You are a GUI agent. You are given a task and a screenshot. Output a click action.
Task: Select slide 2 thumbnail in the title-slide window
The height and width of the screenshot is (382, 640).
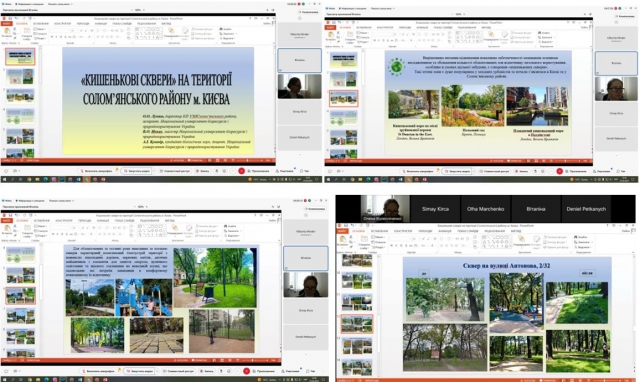click(20, 76)
